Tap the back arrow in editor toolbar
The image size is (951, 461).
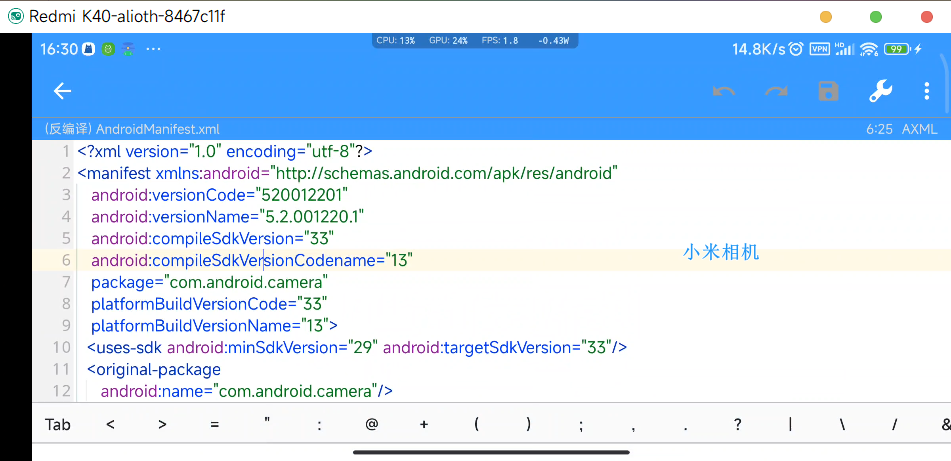tap(62, 91)
